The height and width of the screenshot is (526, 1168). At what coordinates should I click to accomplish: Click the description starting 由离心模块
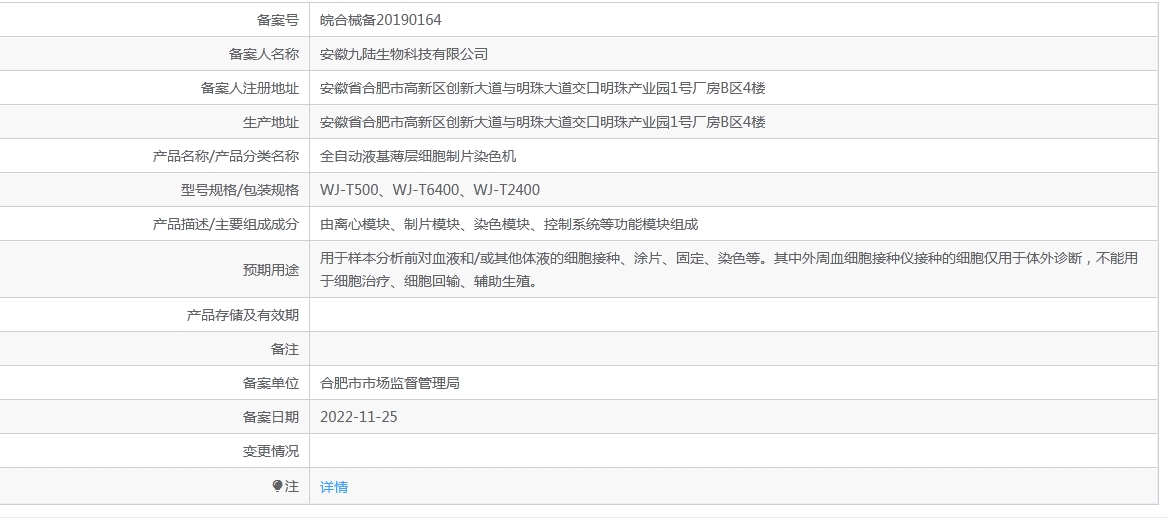pyautogui.click(x=509, y=224)
